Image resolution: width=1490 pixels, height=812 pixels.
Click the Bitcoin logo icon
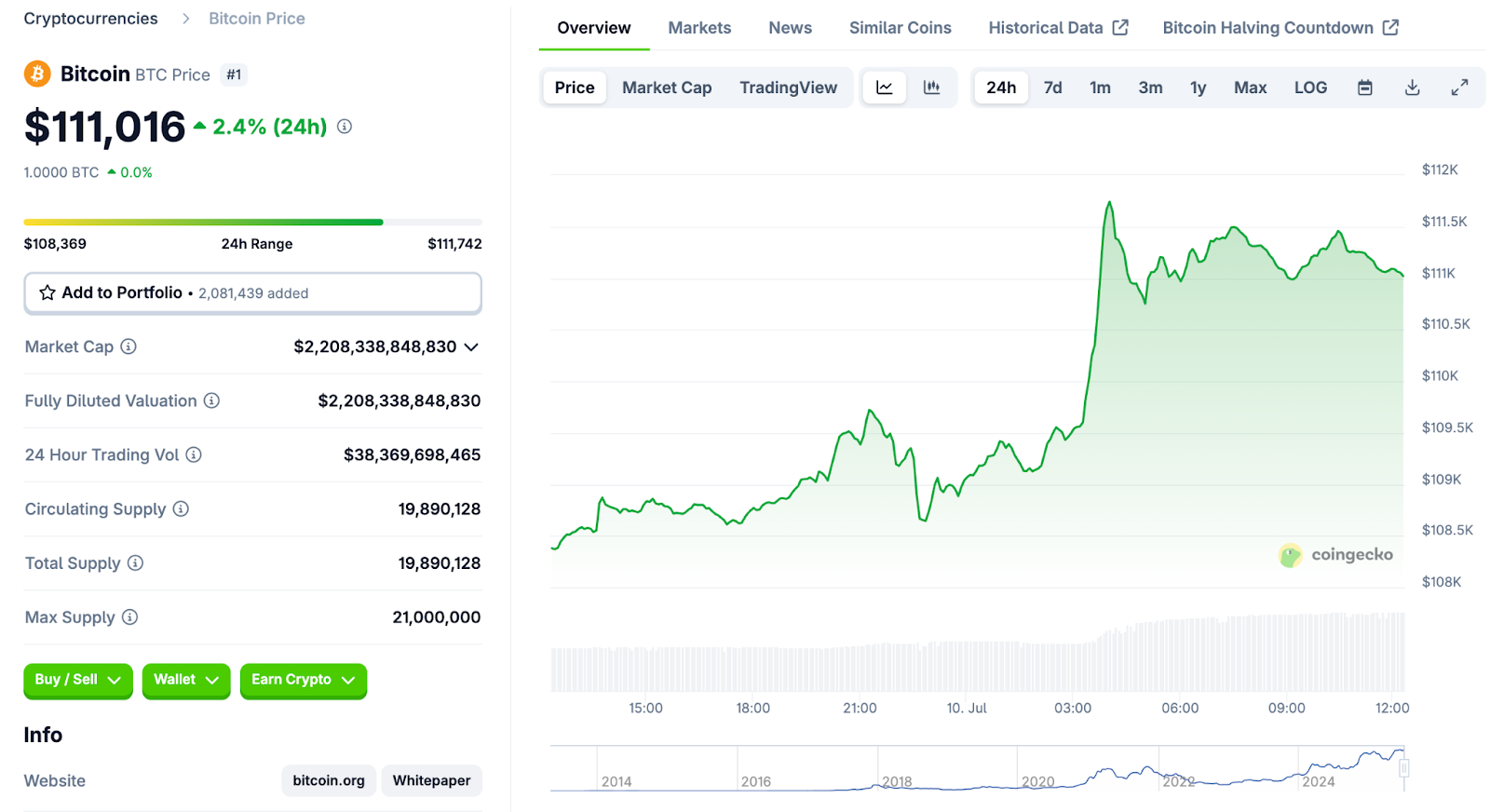[x=37, y=74]
